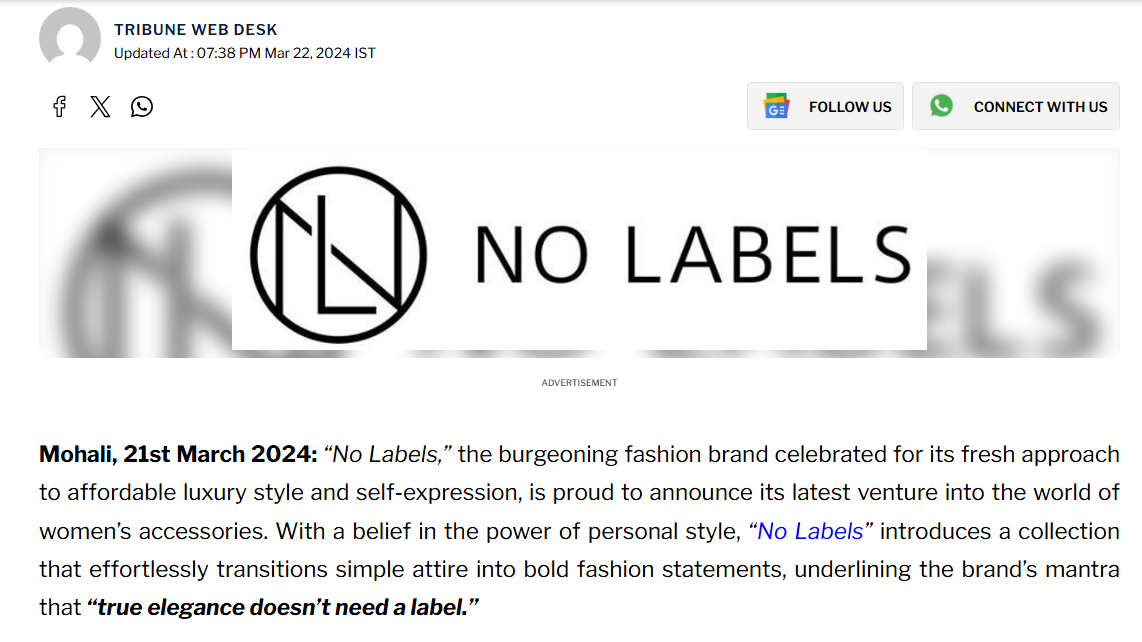Click the ADVERTISEMENT label

(x=578, y=382)
